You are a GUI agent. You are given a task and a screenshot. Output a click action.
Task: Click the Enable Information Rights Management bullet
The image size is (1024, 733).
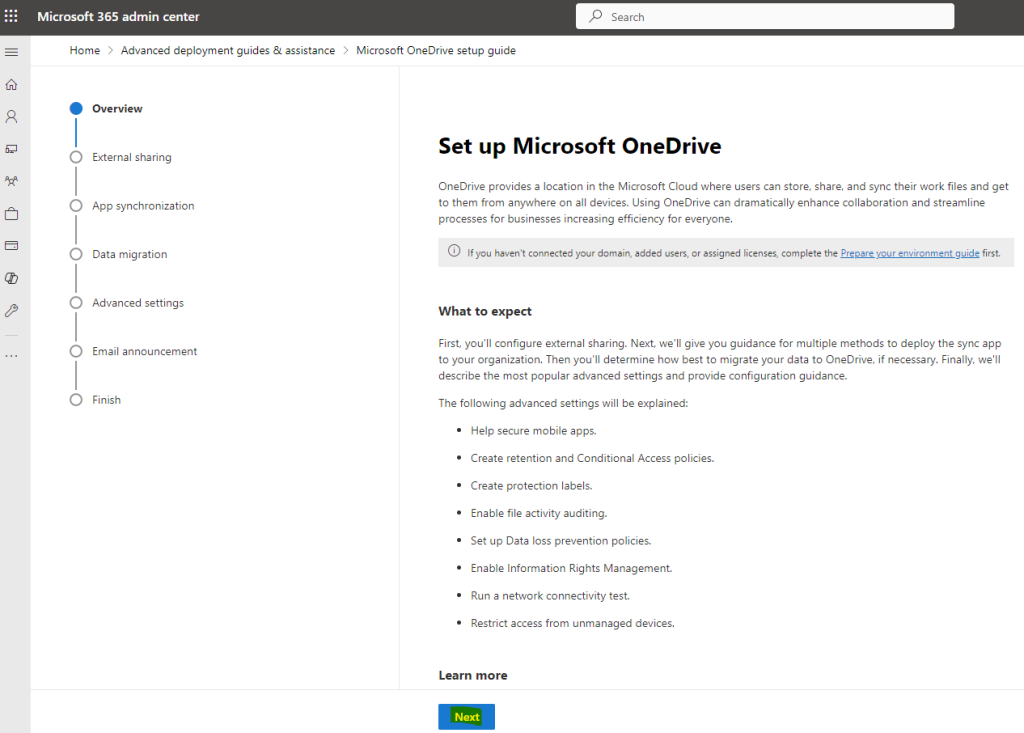pyautogui.click(x=571, y=568)
